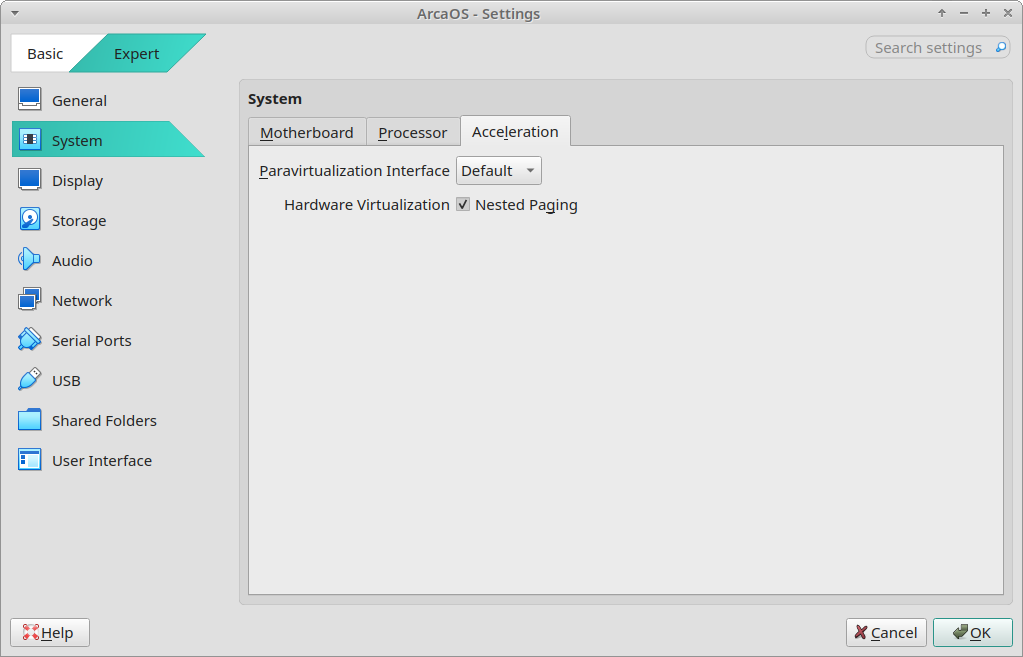This screenshot has width=1023, height=657.
Task: Focus the Search settings field
Action: coord(937,47)
